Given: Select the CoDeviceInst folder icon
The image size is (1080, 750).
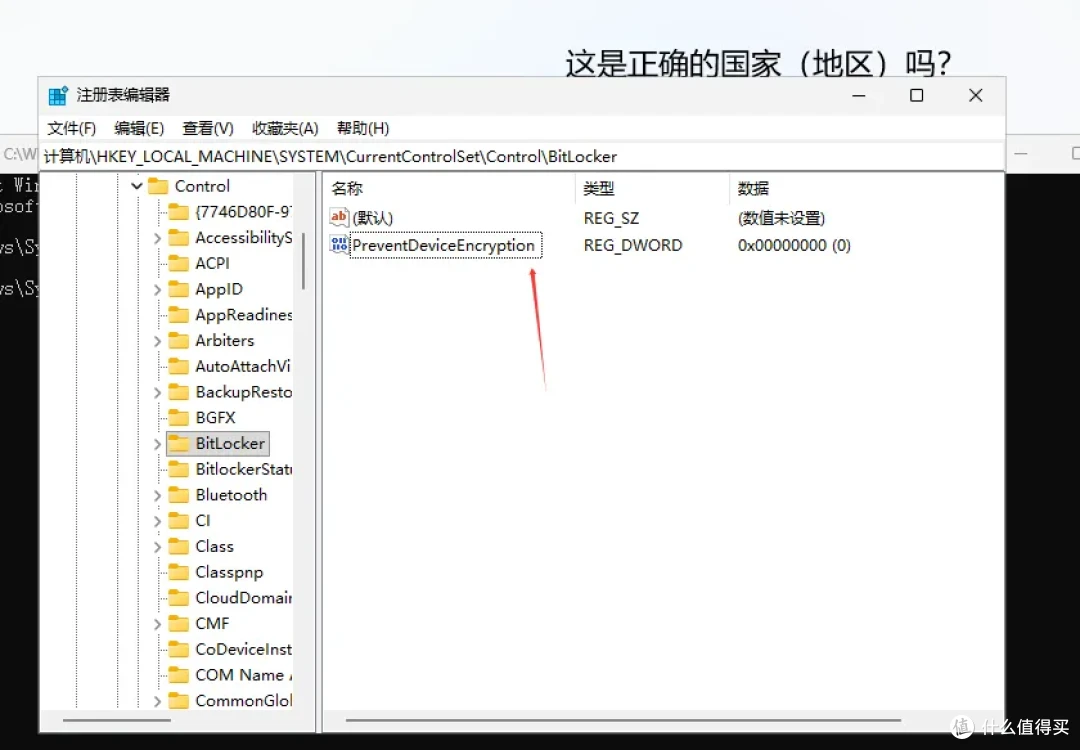Looking at the screenshot, I should click(x=178, y=649).
